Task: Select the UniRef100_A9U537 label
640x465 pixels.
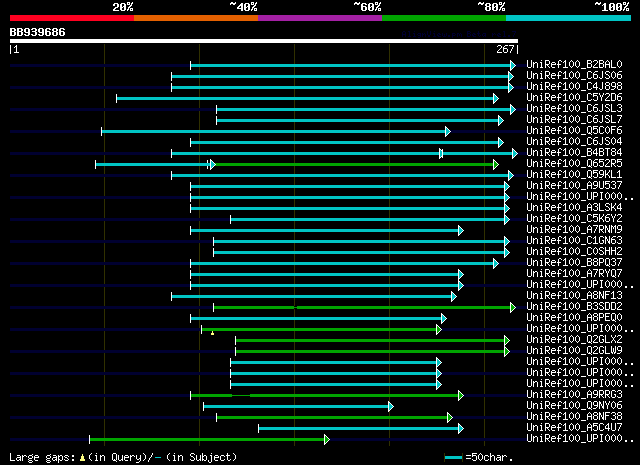Action: (574, 186)
